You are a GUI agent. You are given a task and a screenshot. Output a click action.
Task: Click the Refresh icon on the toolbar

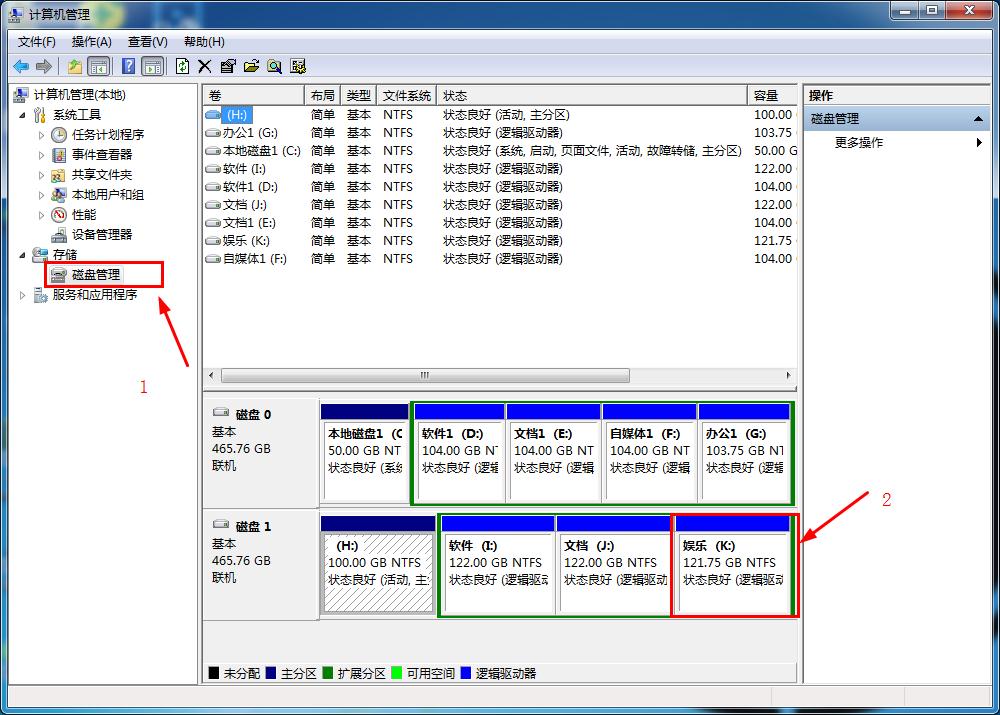(x=184, y=66)
